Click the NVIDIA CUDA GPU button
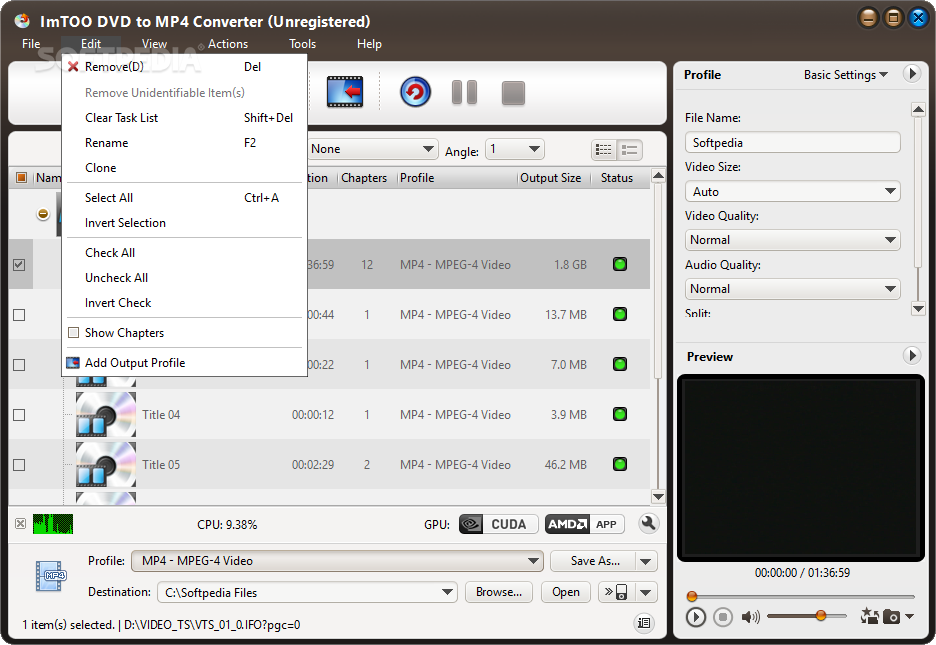 (x=498, y=524)
